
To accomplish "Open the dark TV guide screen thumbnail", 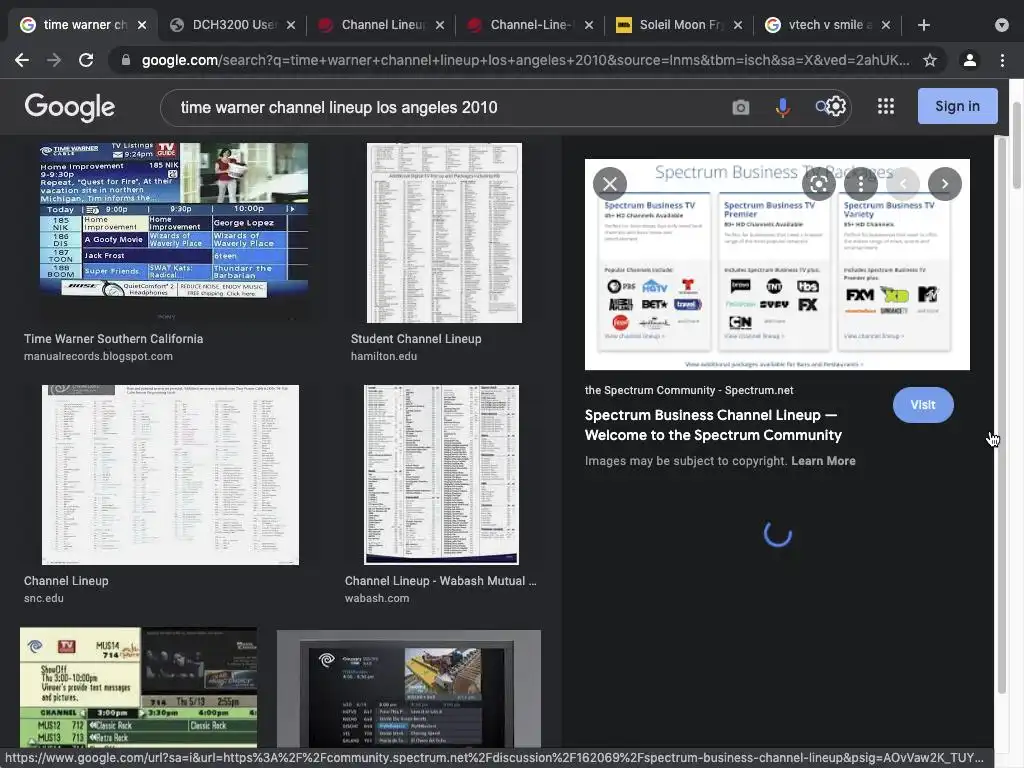I will click(409, 690).
